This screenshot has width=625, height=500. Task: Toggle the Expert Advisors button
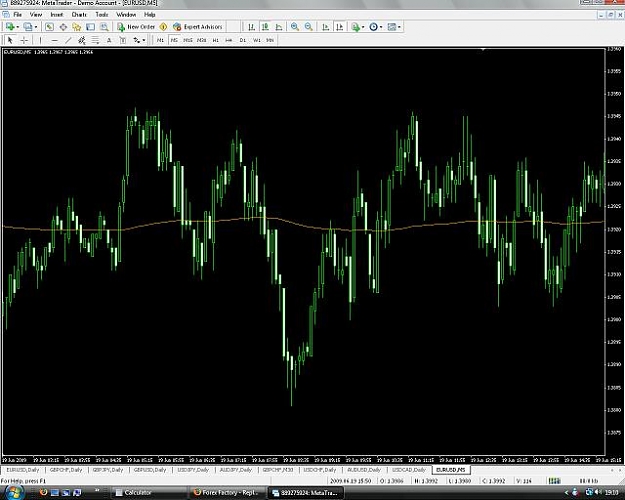pos(198,27)
